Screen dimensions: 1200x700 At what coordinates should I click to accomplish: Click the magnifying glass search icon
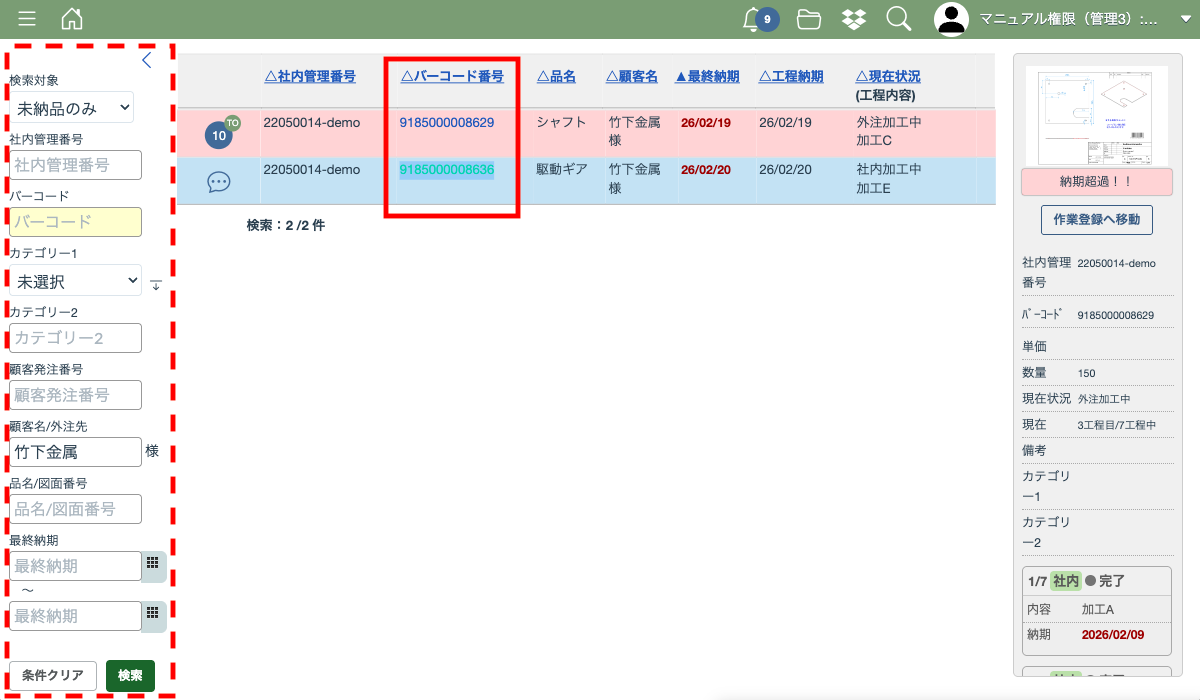click(x=899, y=19)
